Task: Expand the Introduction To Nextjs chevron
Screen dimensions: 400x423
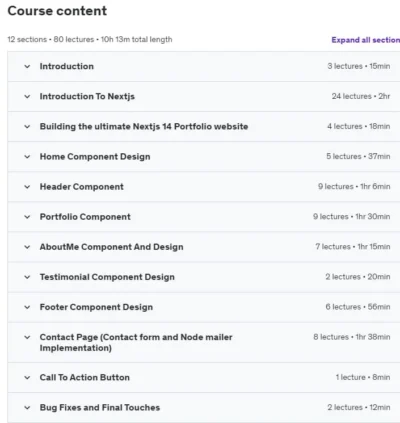Action: click(27, 97)
